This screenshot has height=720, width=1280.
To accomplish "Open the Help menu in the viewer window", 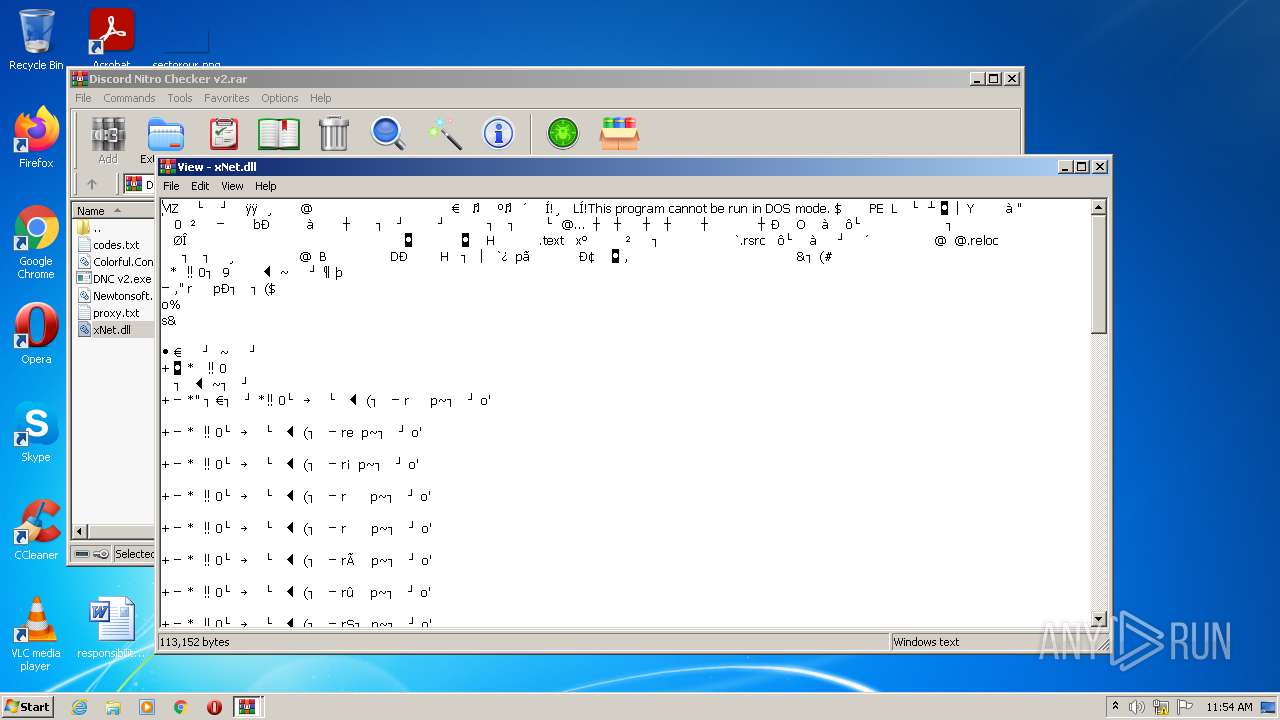I will 265,186.
